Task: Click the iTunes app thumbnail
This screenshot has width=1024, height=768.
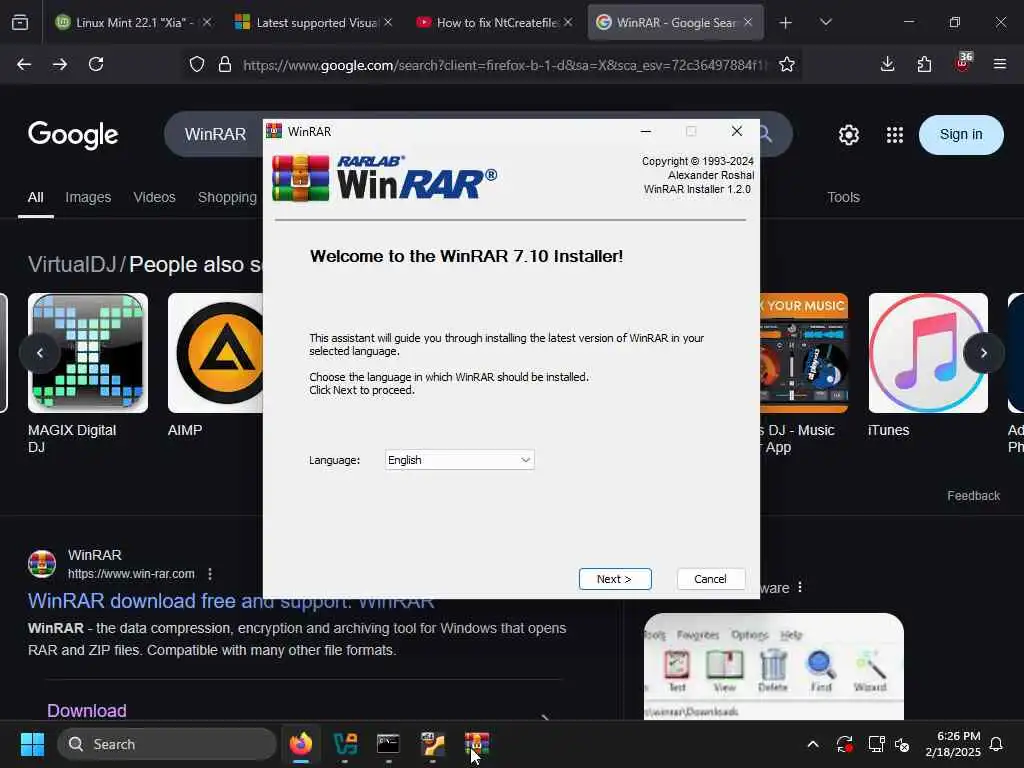Action: point(928,353)
